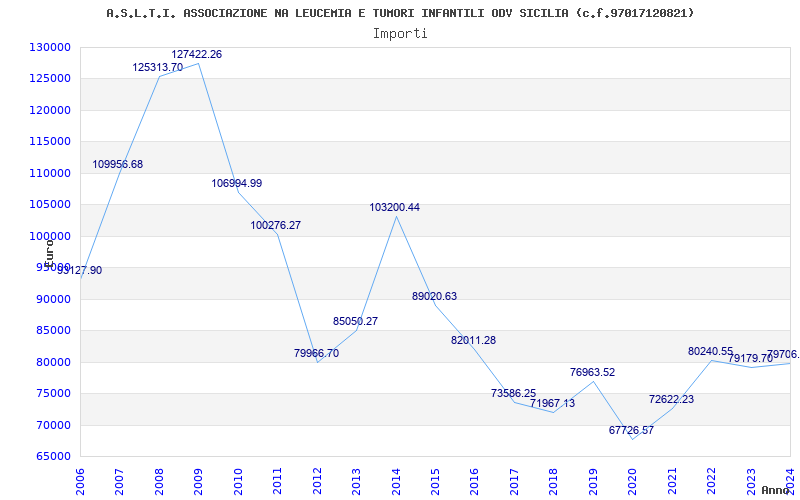Viewport: 800px width, 500px height.
Task: Click the data label 80240.55
Action: point(711,352)
